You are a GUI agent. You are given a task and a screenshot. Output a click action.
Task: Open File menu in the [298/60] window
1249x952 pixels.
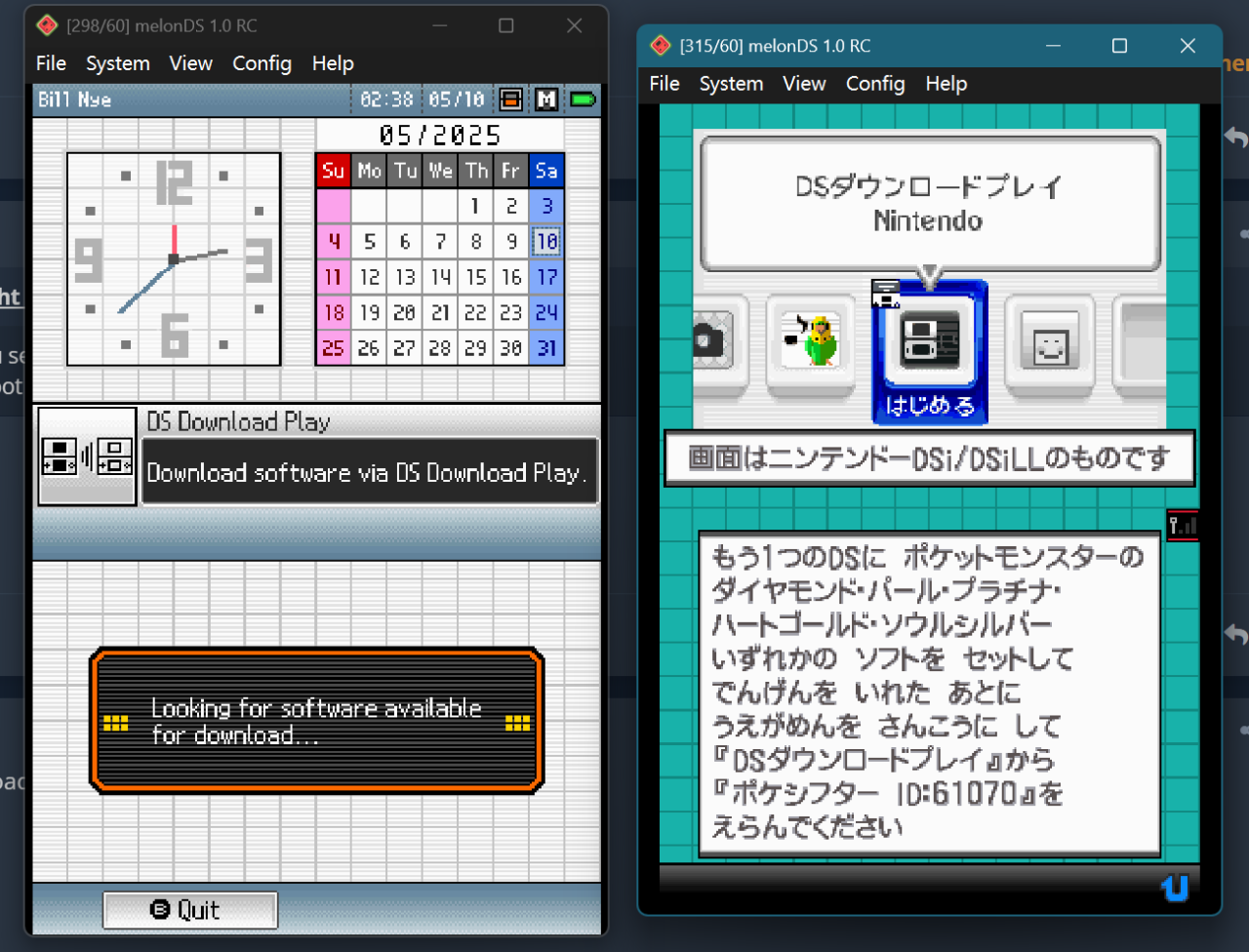51,63
